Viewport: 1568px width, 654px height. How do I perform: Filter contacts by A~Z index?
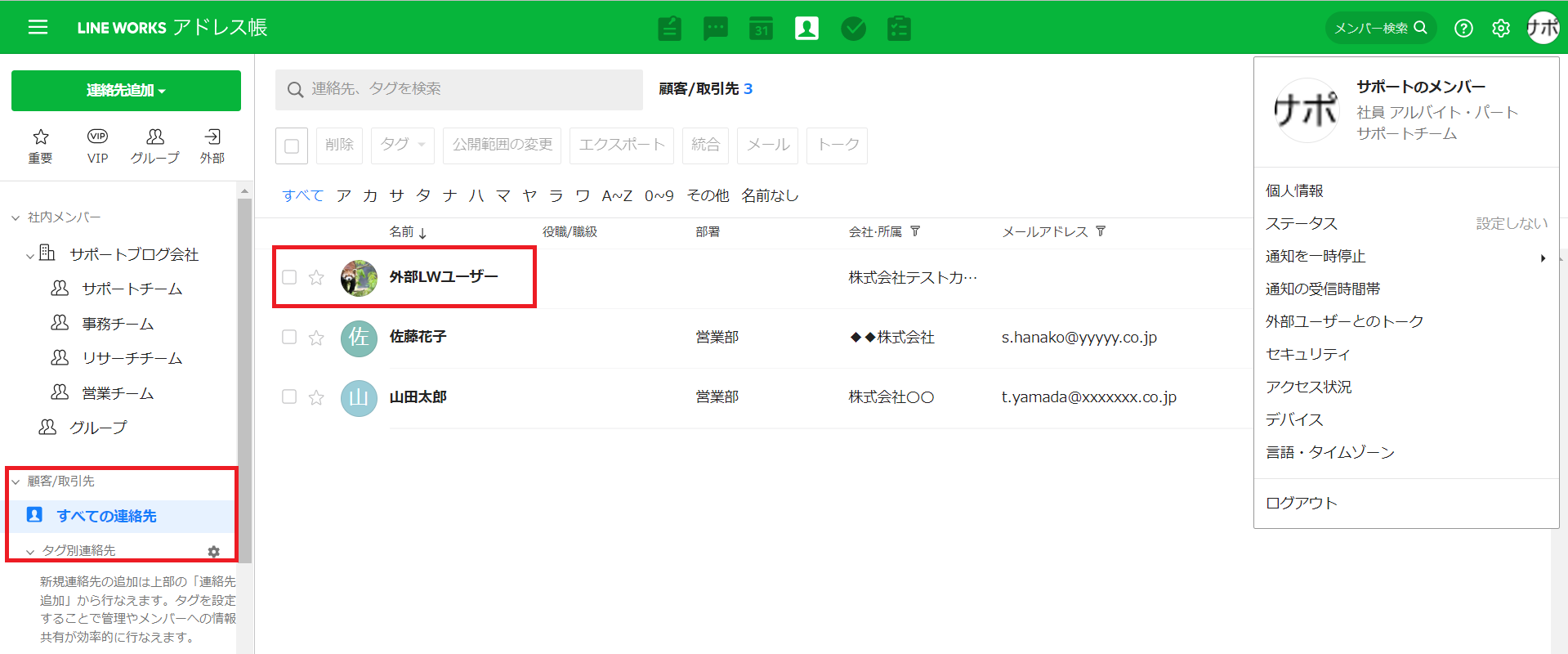[x=616, y=196]
